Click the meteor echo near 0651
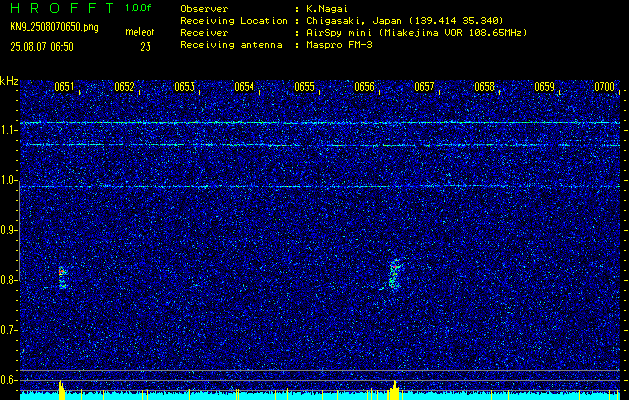Viewport: 629px width, 400px height. coord(62,277)
